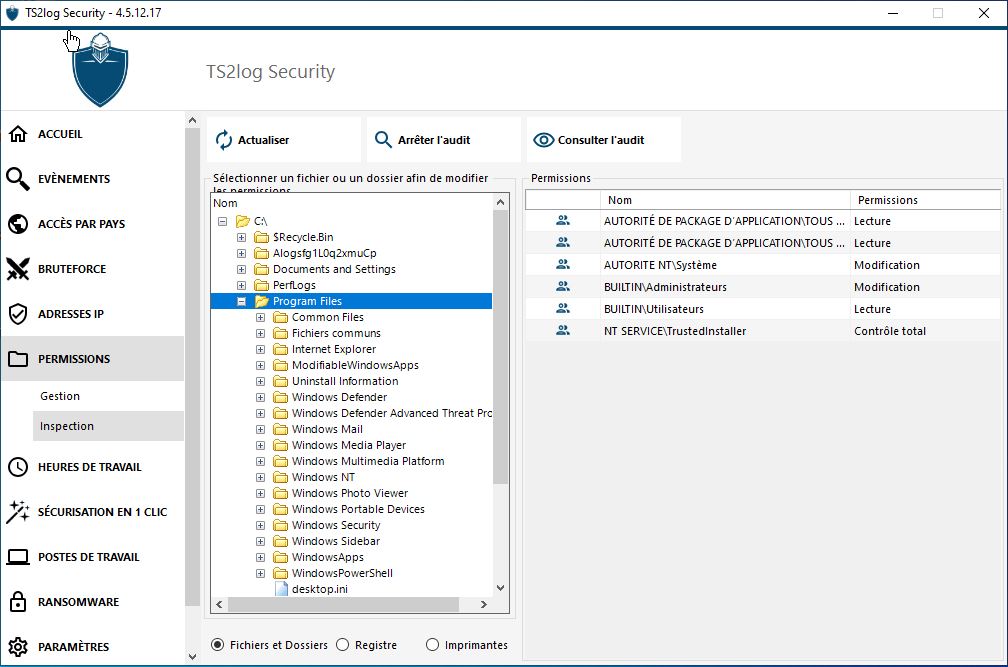Click the clock icon for HEURES DE TRAVAIL
This screenshot has width=1008, height=667.
coord(18,467)
